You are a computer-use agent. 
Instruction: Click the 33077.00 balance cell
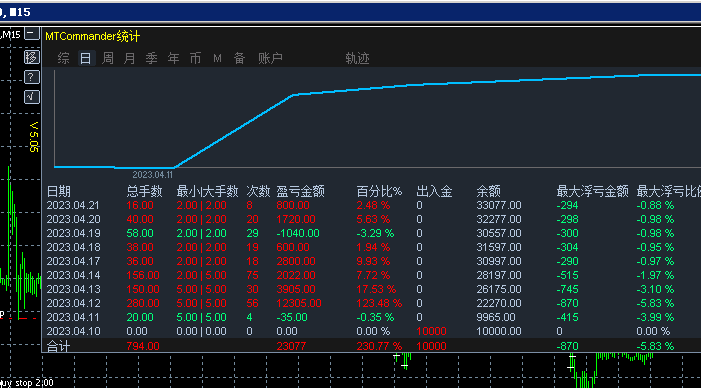coord(499,205)
